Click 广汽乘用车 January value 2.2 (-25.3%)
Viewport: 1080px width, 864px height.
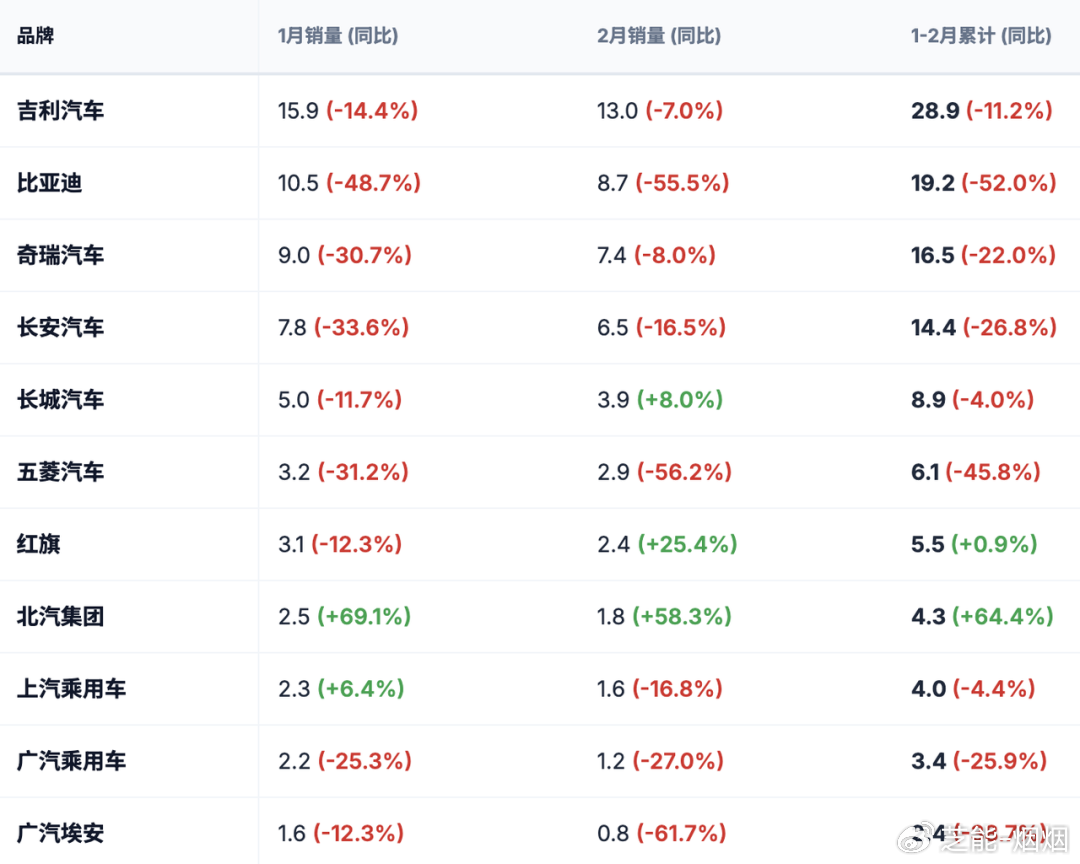(x=344, y=761)
